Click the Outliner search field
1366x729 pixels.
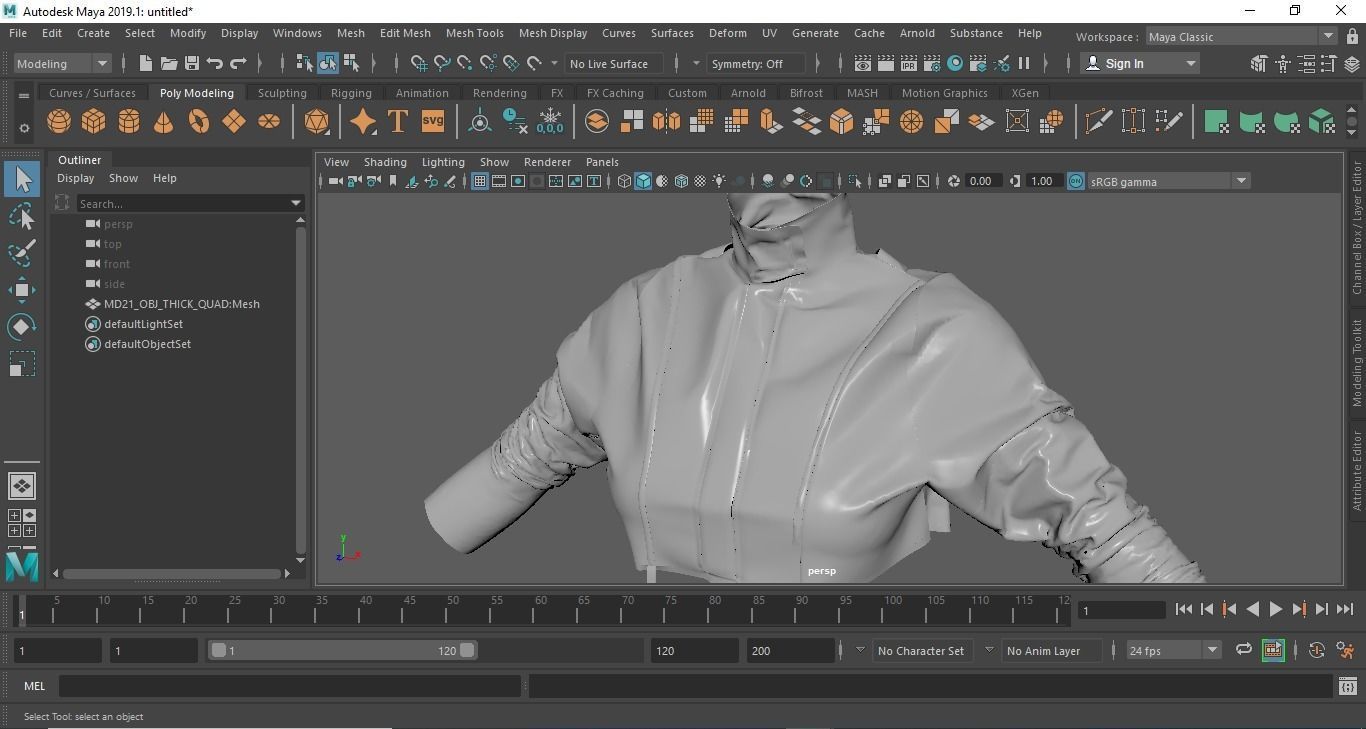(183, 203)
